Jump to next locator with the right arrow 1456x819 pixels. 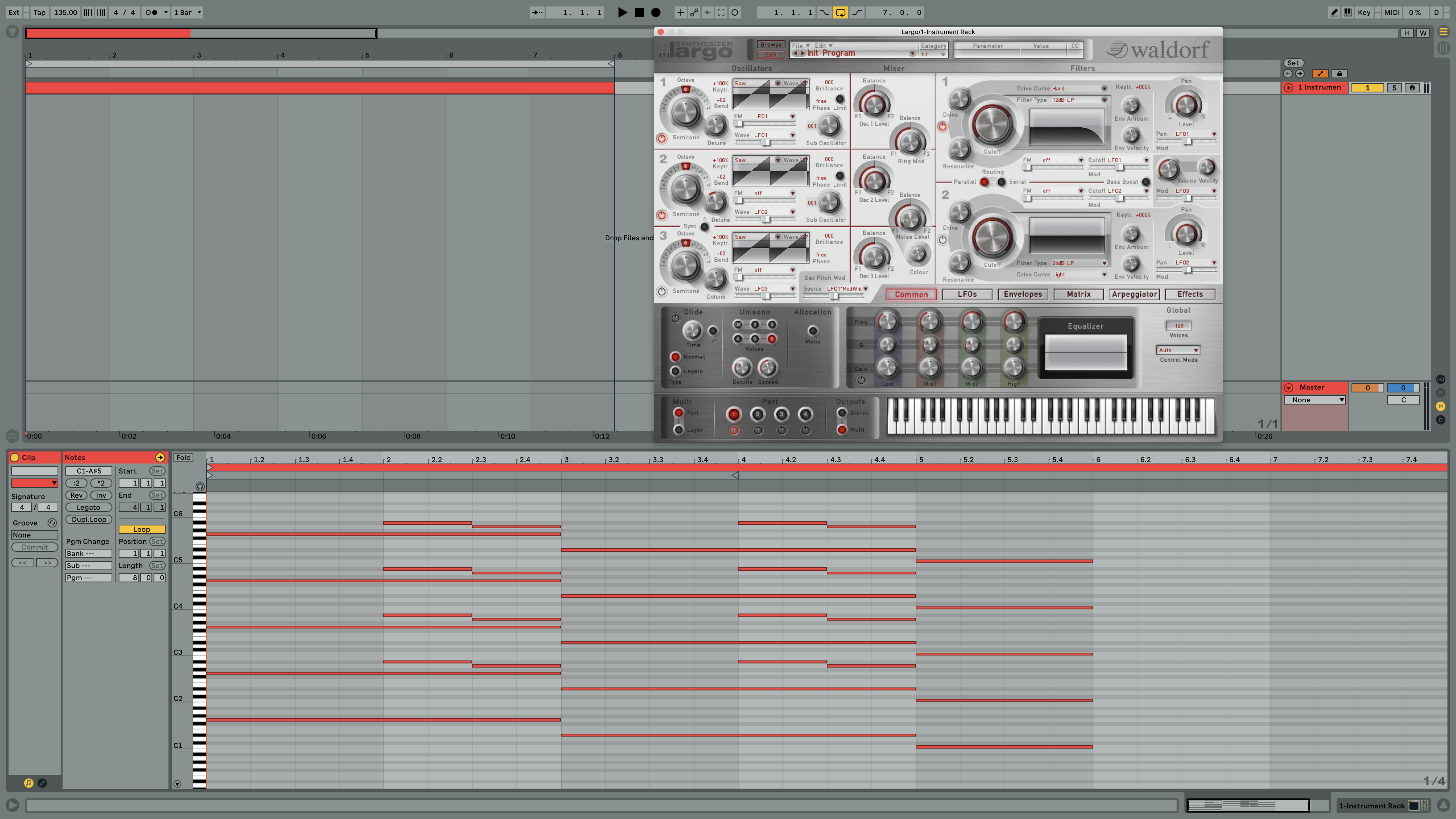click(1299, 73)
